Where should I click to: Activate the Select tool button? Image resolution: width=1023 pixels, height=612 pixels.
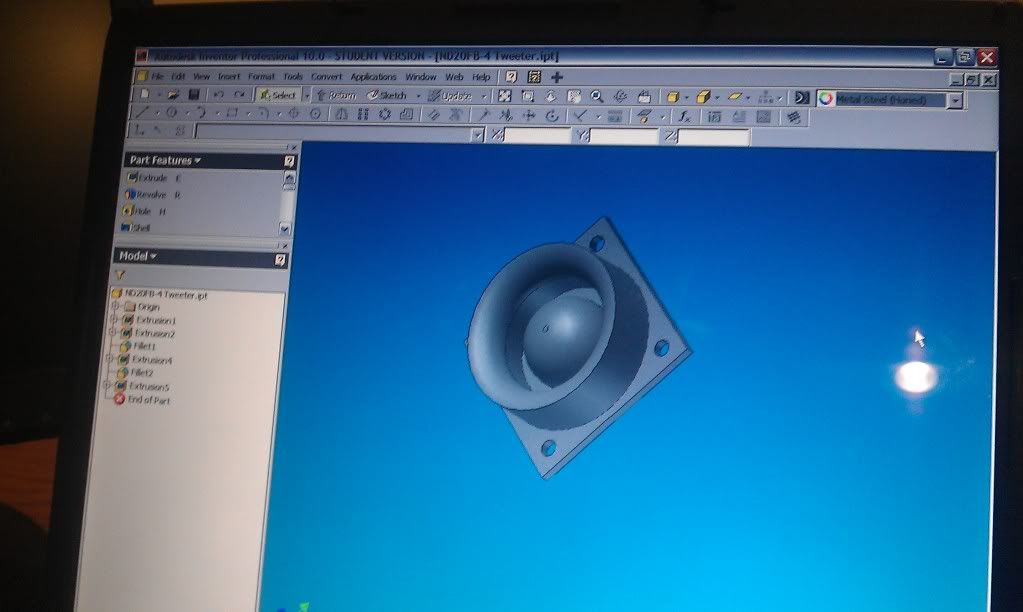pyautogui.click(x=278, y=95)
